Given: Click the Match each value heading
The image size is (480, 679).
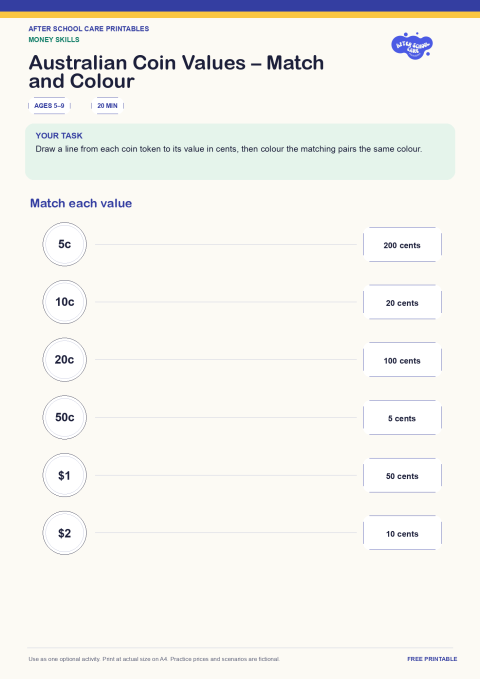Looking at the screenshot, I should (x=81, y=203).
